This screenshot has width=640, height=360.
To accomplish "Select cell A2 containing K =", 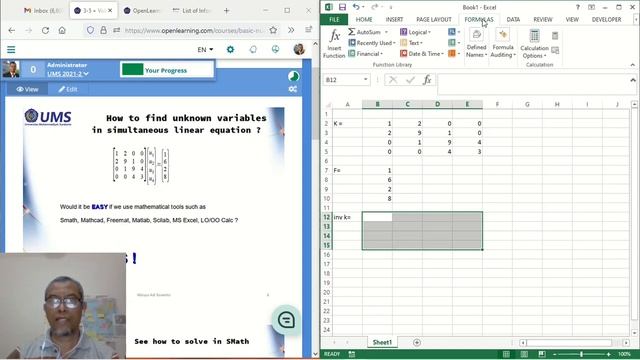I will point(347,123).
